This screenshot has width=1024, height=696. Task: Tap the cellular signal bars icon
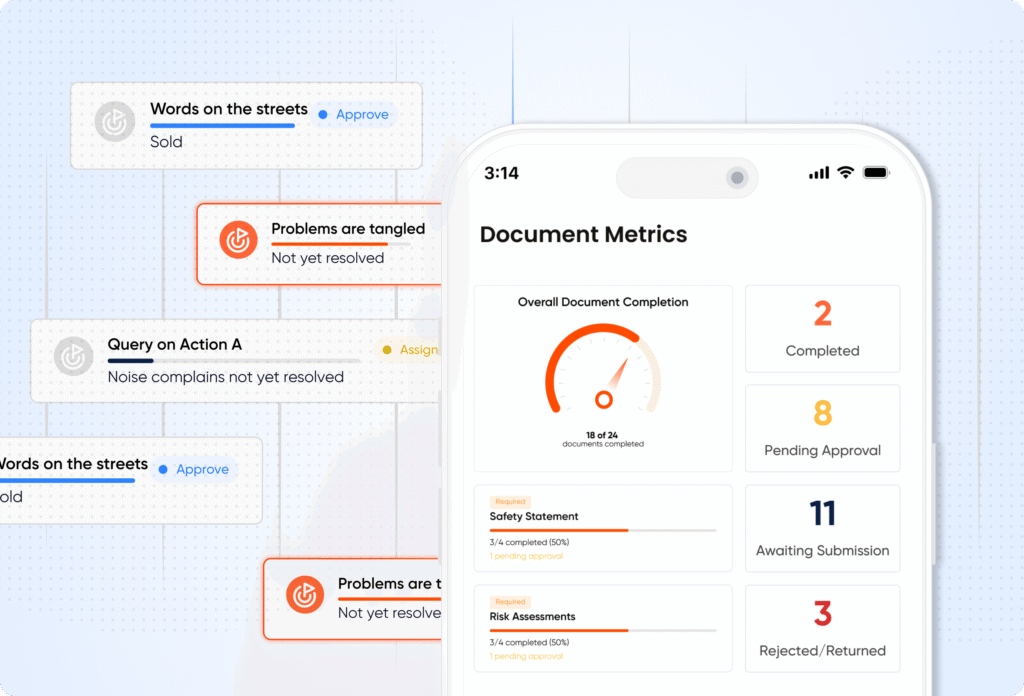tap(819, 173)
